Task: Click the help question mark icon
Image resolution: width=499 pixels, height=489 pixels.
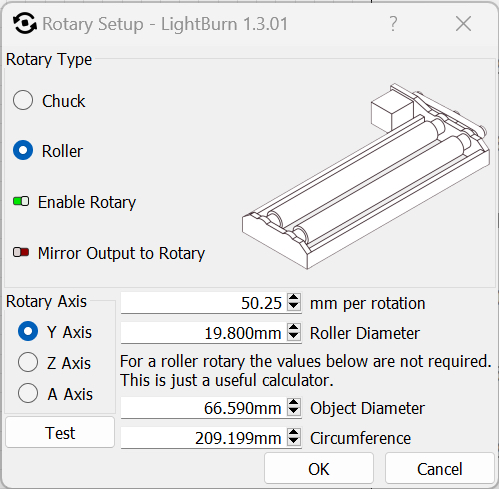Action: [x=393, y=24]
